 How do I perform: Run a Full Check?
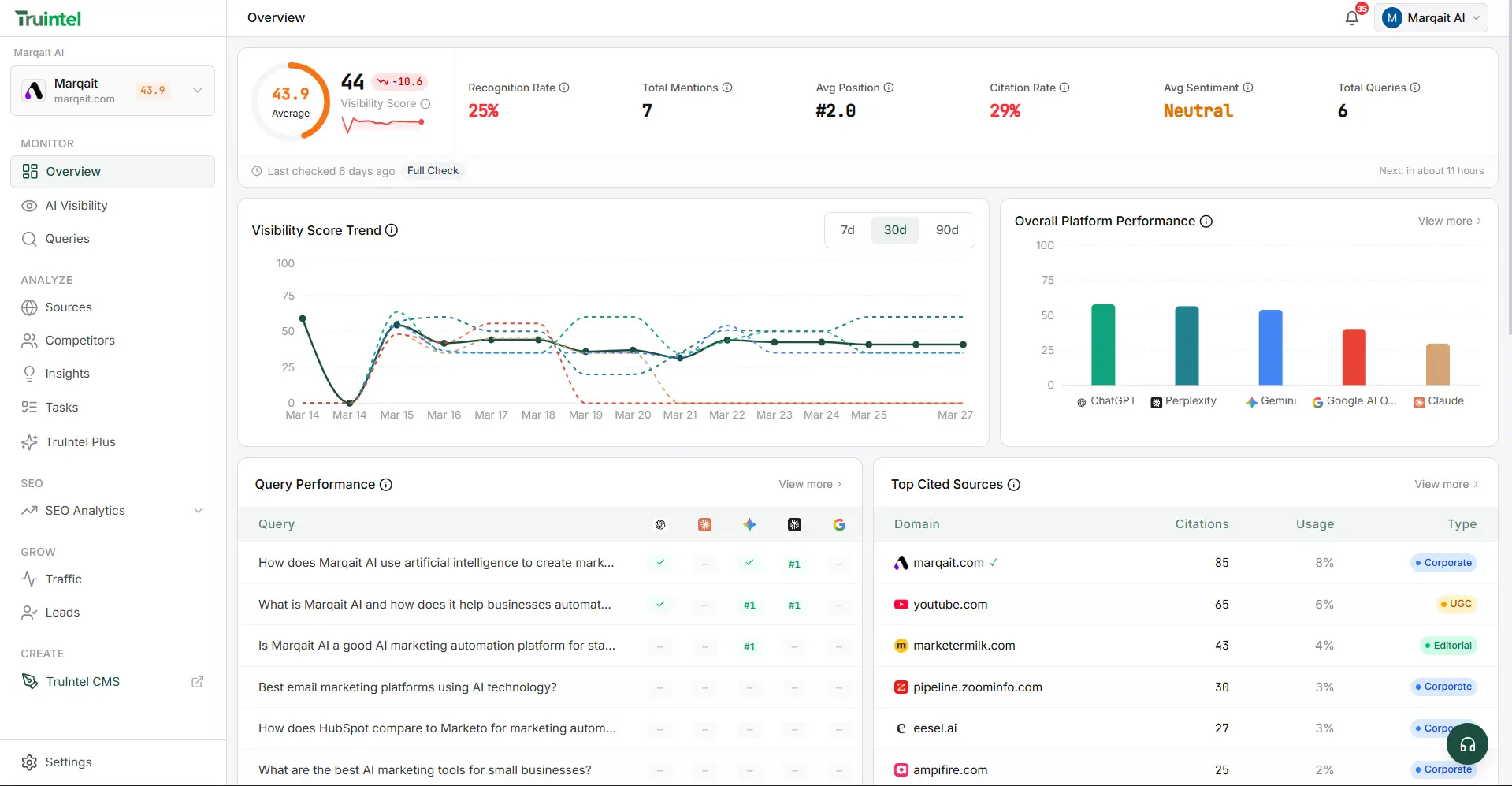[x=433, y=170]
